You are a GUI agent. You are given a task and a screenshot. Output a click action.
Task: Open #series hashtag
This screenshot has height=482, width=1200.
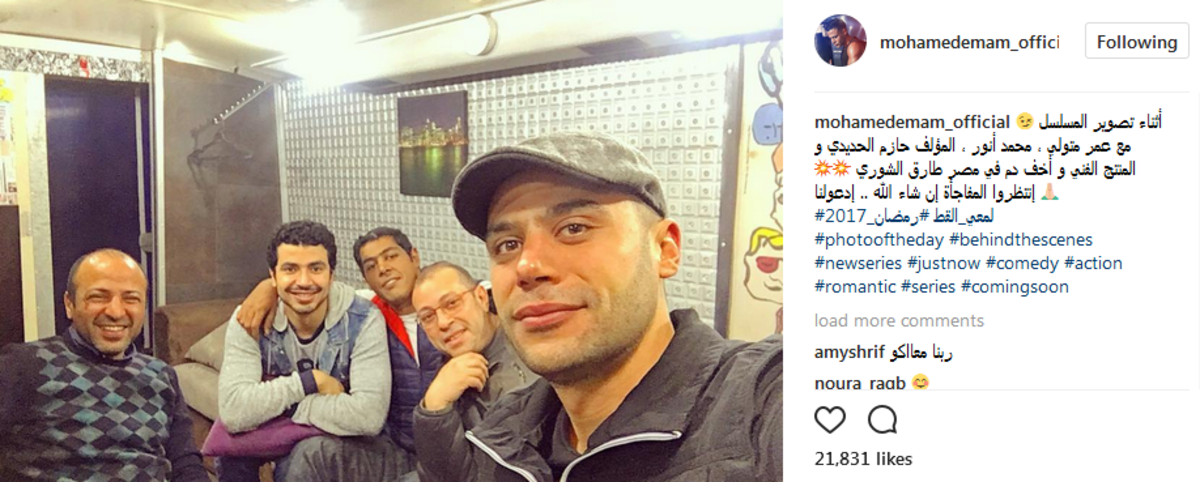point(928,287)
